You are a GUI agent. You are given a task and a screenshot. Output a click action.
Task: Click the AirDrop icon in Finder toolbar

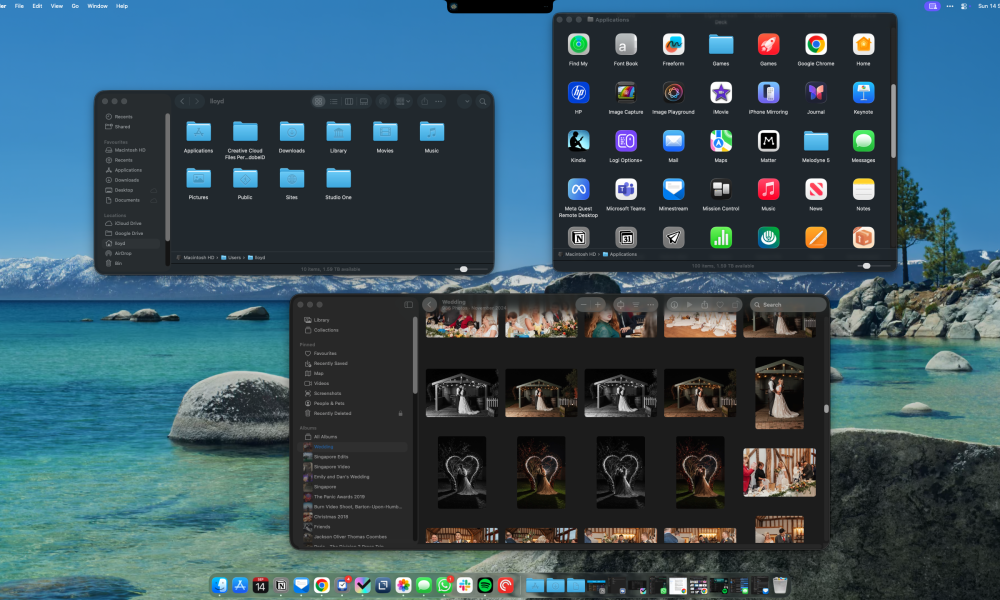click(x=382, y=101)
